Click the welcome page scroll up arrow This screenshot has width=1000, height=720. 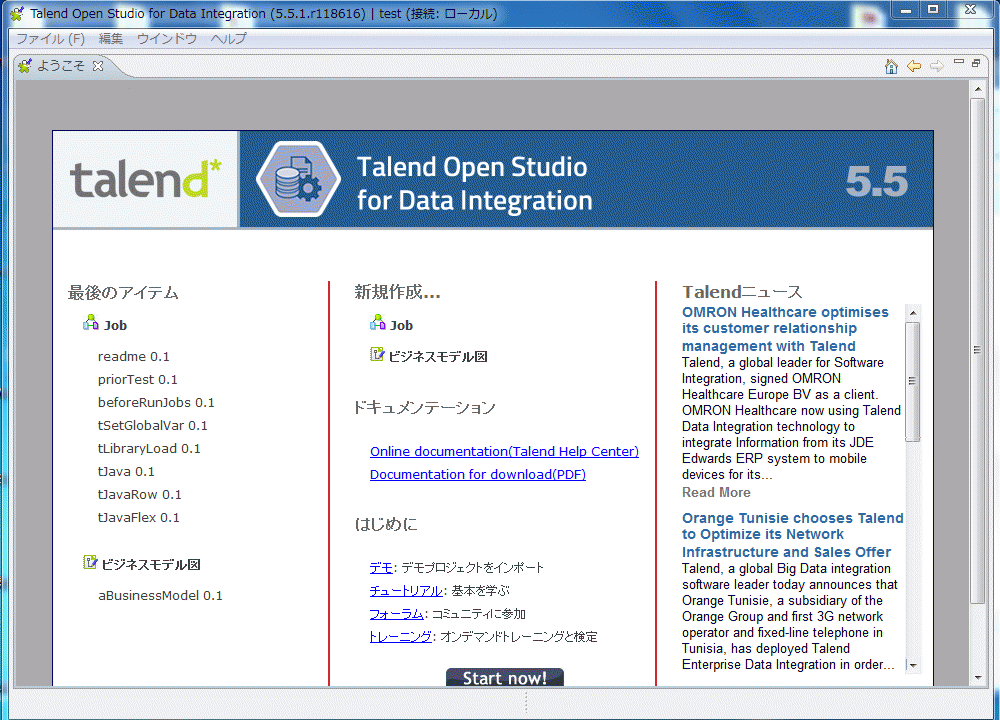point(978,90)
